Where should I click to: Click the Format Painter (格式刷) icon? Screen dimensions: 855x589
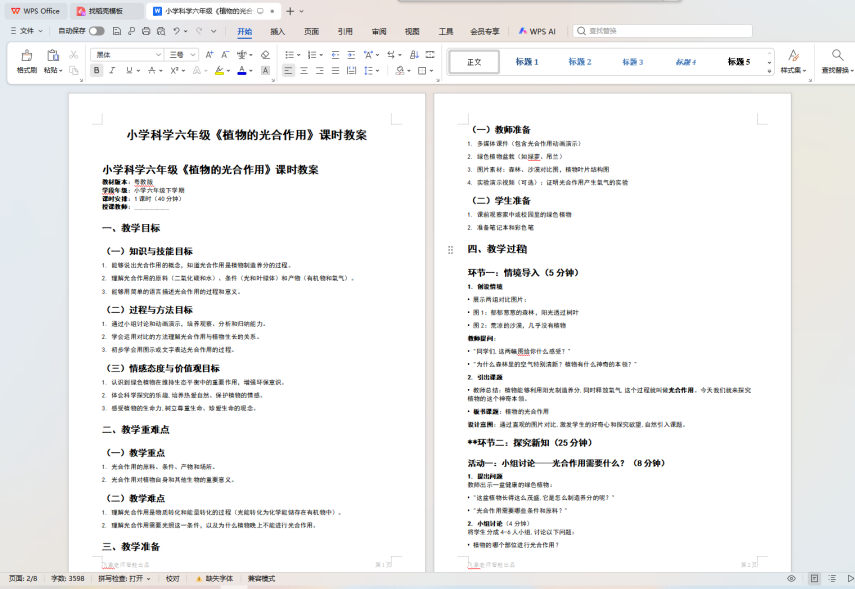(26, 56)
